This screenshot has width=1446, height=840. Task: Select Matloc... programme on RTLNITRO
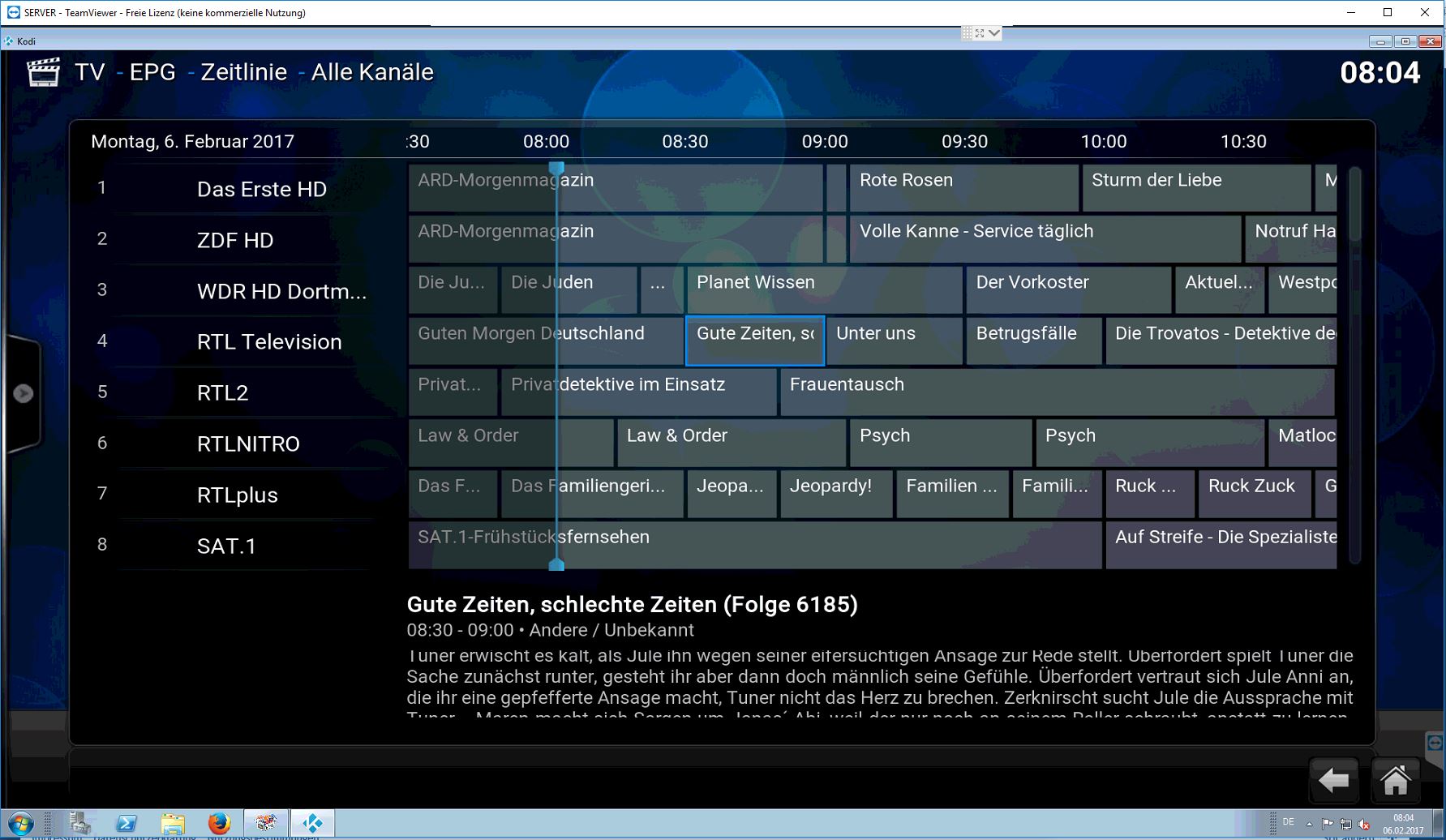[1302, 443]
